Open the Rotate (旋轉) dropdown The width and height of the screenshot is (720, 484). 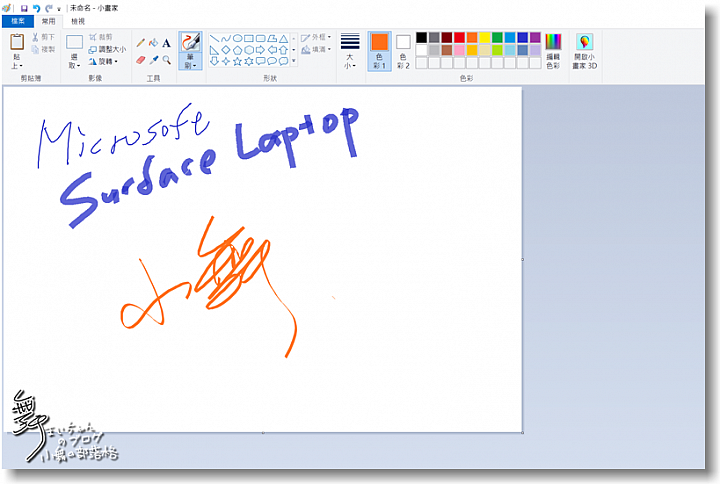pos(103,61)
